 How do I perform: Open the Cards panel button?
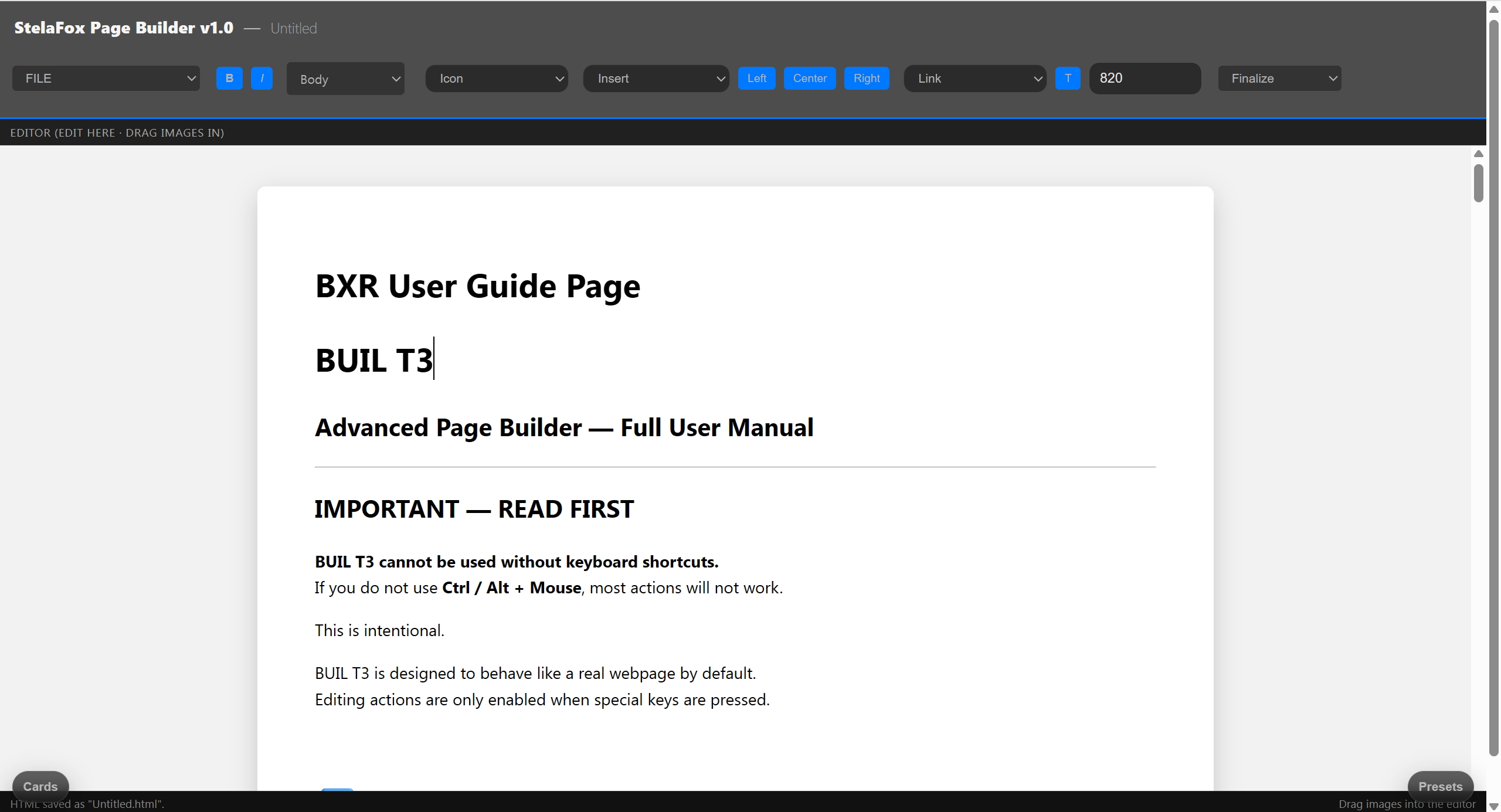40,786
